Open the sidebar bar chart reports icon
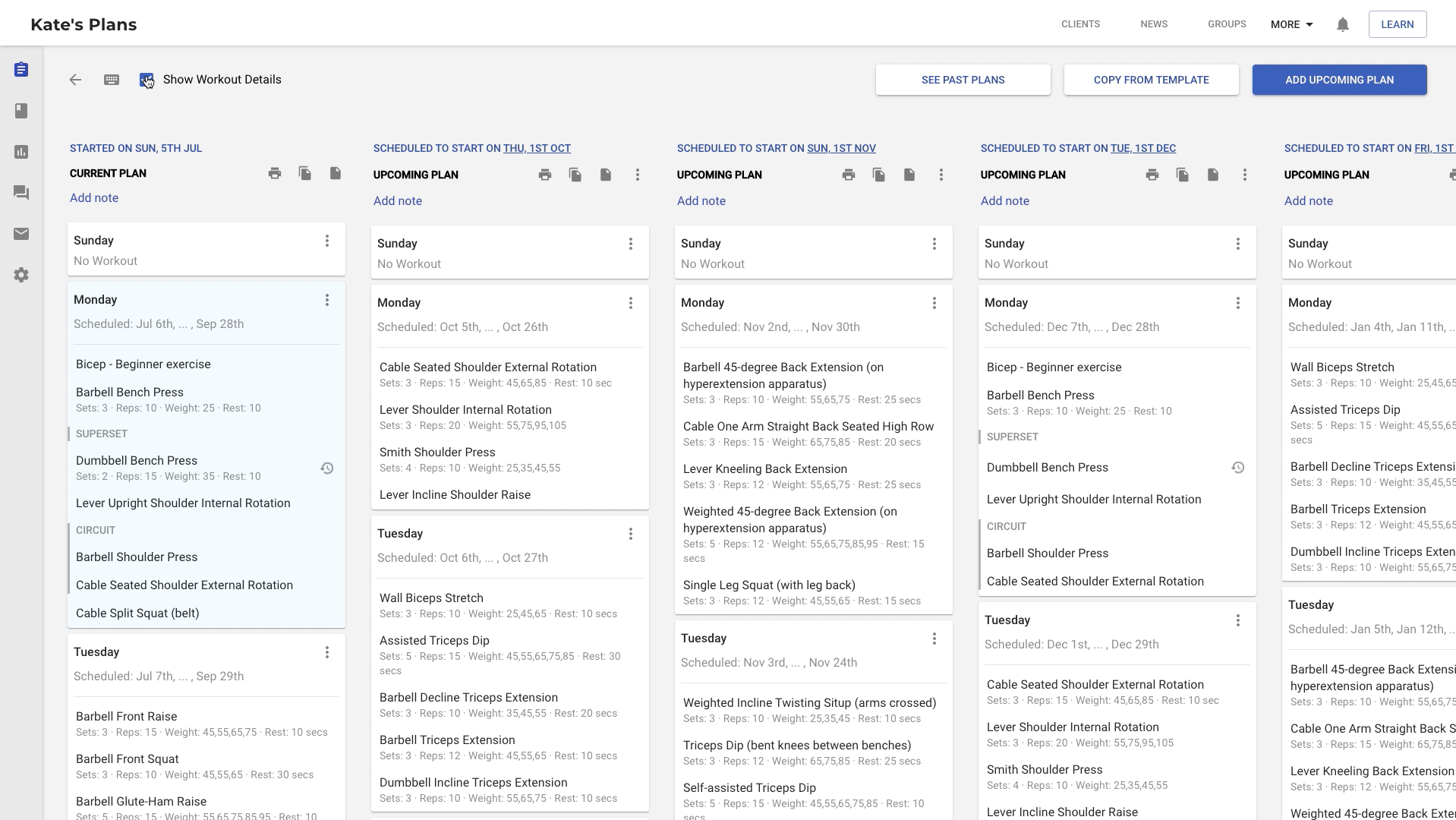 21,152
